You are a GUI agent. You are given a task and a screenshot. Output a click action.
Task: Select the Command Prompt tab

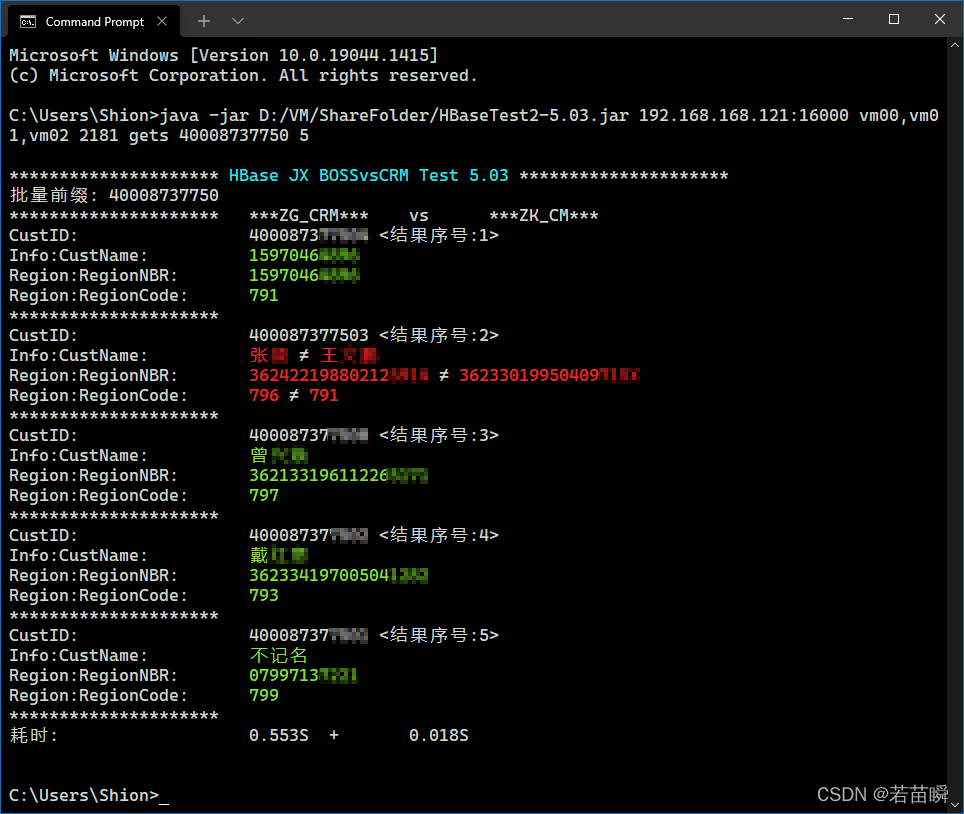coord(94,22)
